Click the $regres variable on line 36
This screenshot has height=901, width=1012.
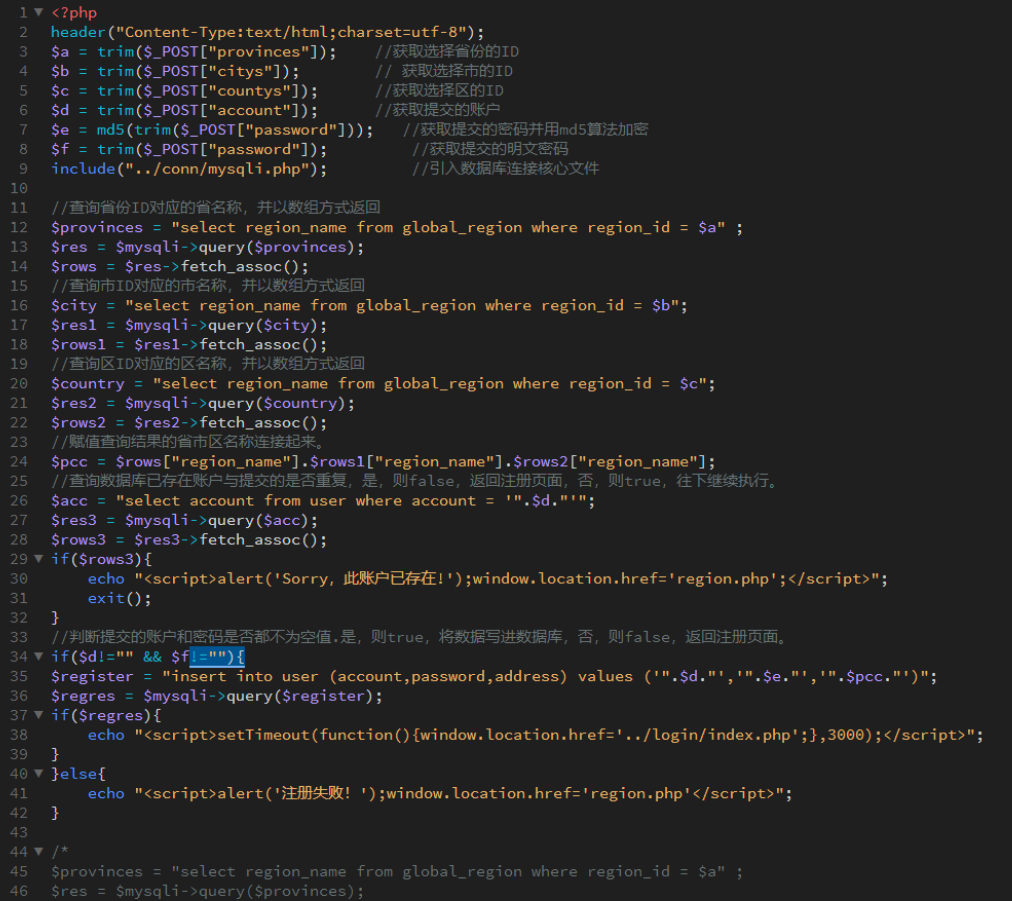tap(83, 696)
